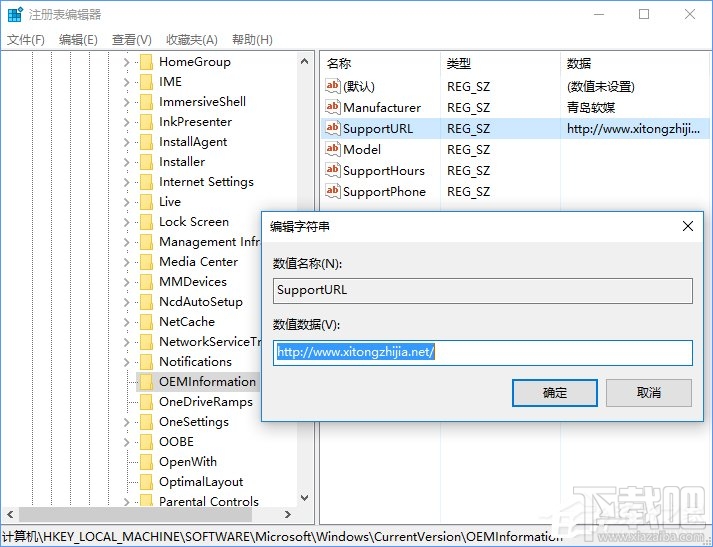Minimize the Registry Editor window
Screen dimensions: 713x547
click(599, 15)
